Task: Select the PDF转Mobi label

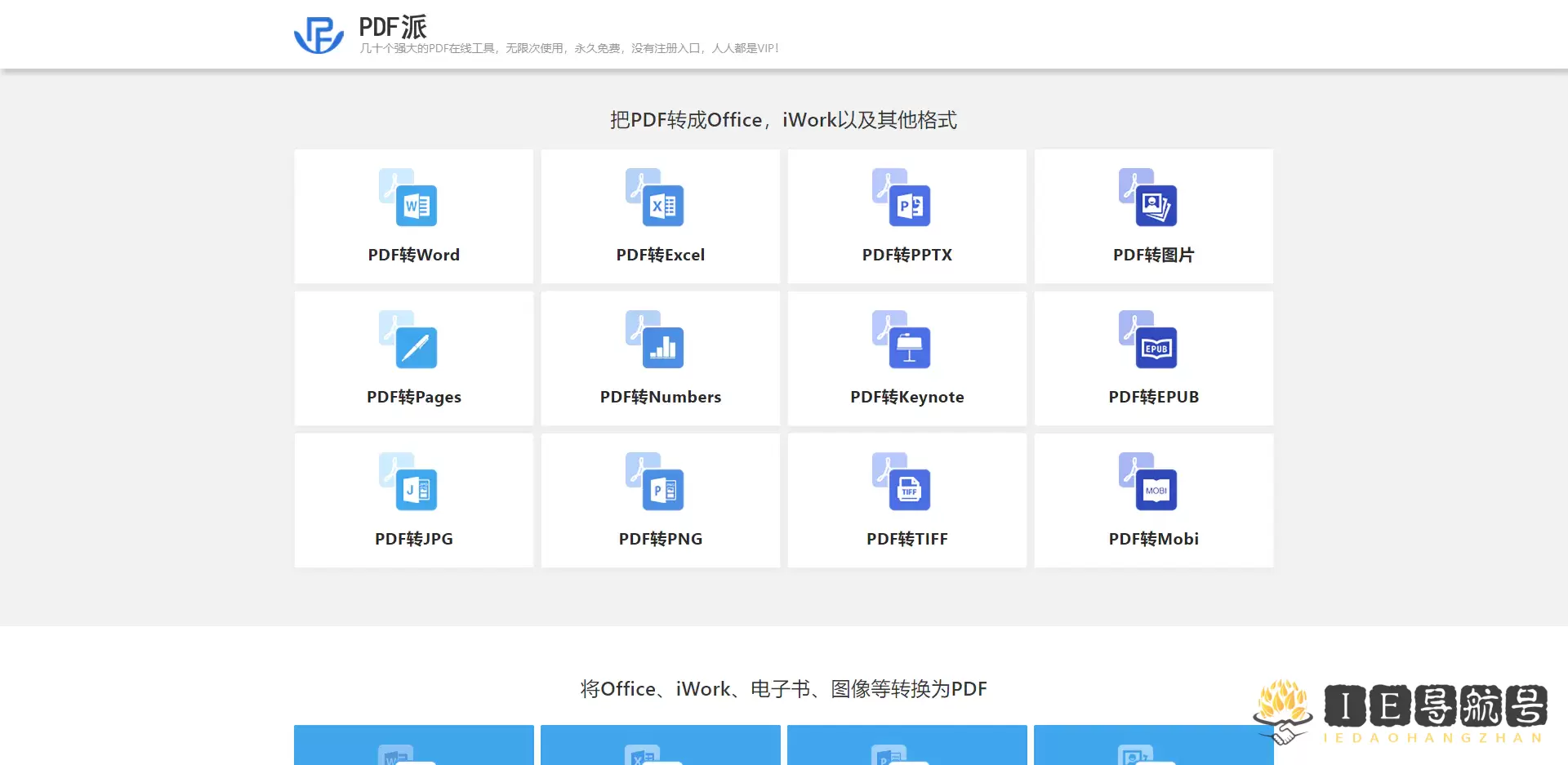Action: (x=1154, y=539)
